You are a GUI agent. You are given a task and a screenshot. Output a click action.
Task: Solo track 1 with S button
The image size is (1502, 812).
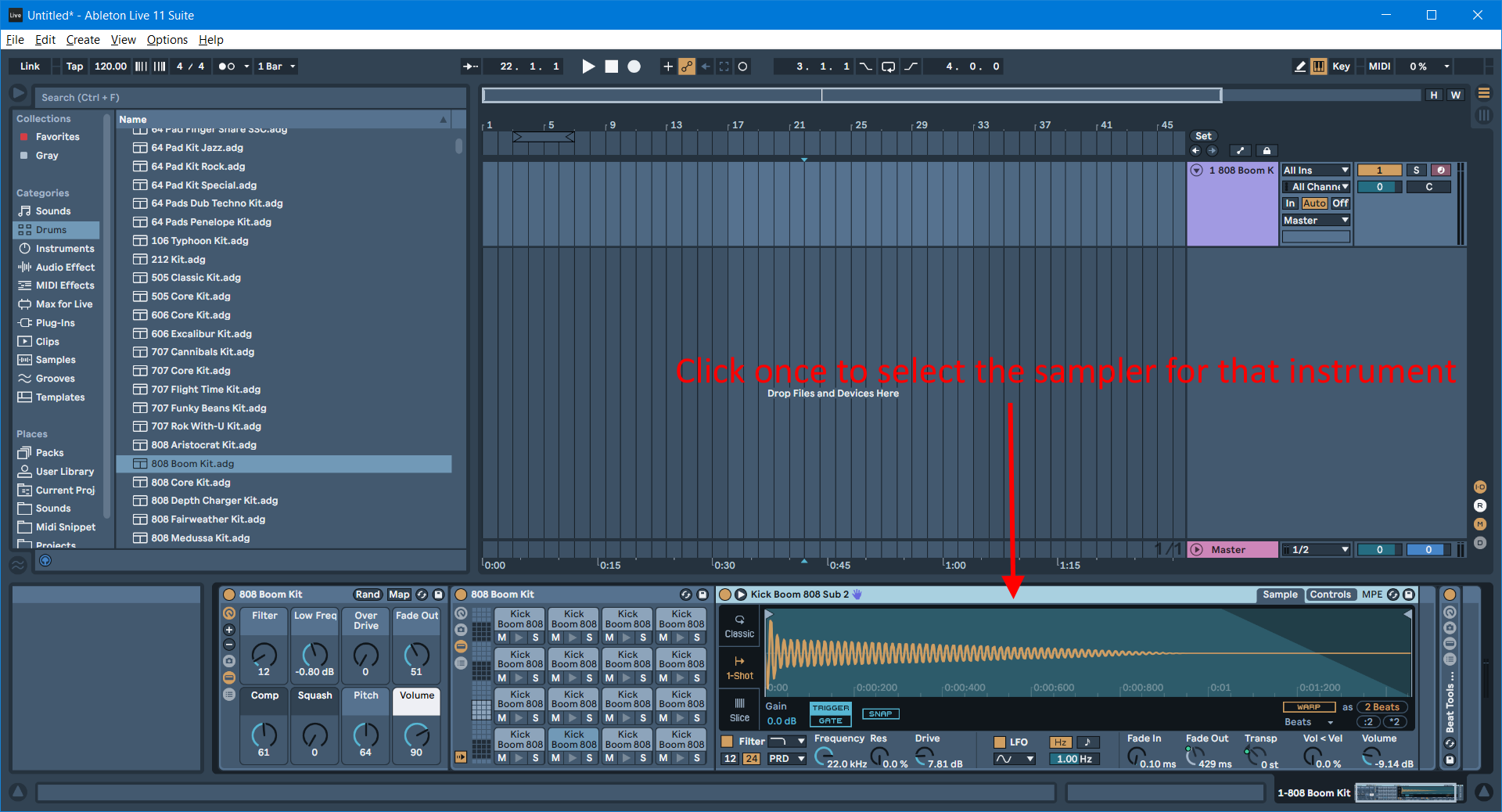click(1416, 171)
